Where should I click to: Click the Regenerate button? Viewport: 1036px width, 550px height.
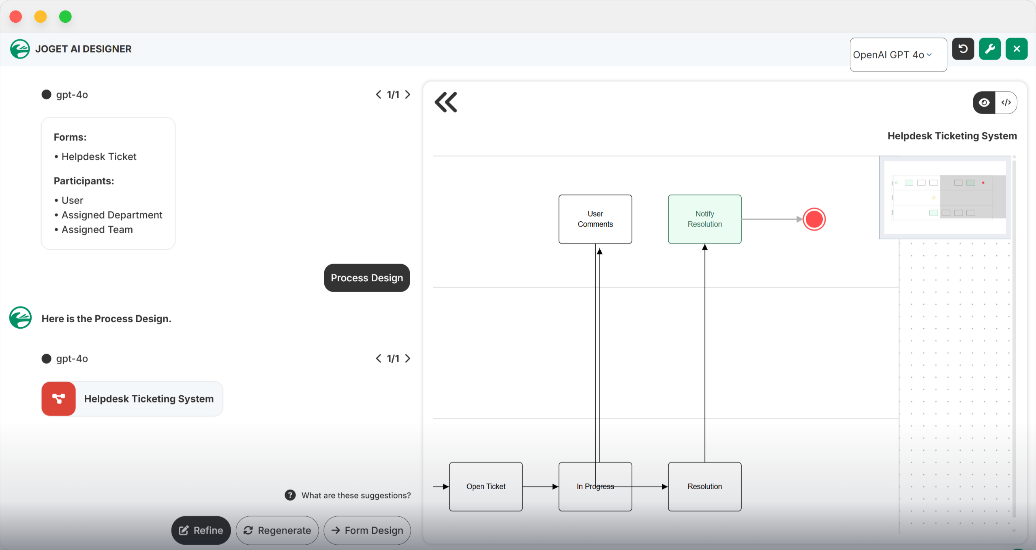[277, 530]
